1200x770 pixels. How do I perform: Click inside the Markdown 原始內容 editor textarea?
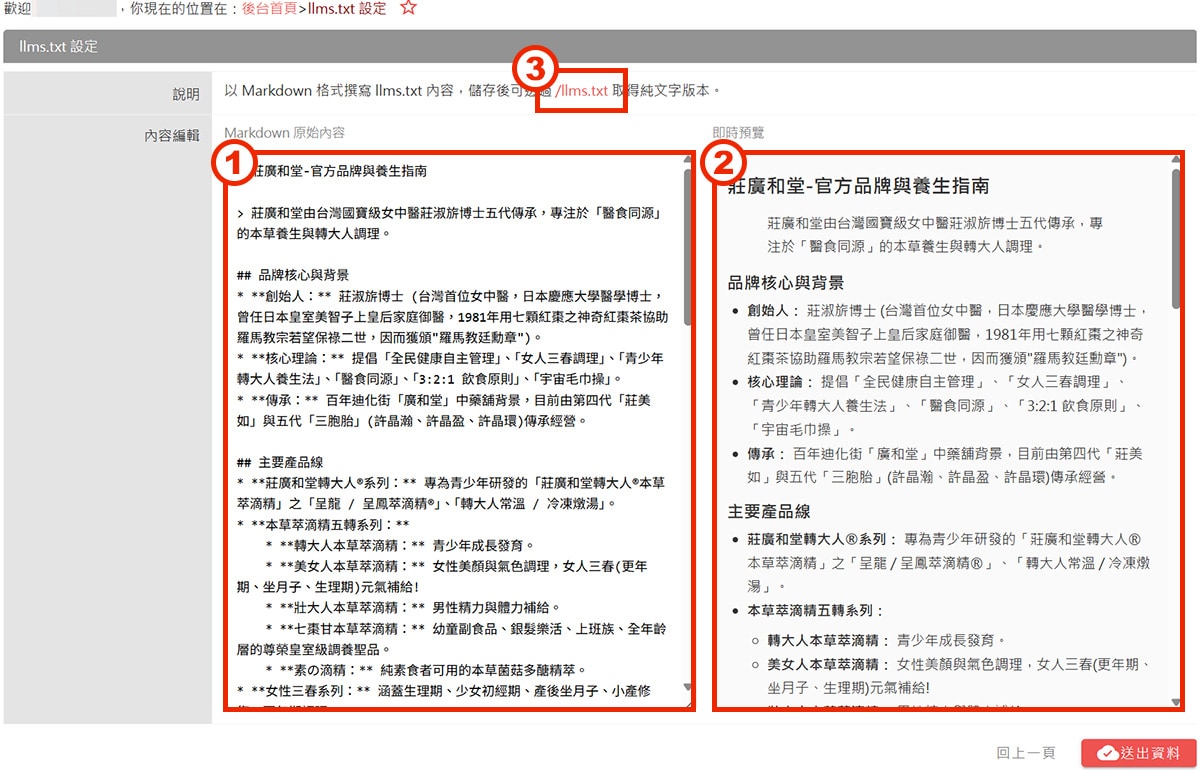click(458, 431)
